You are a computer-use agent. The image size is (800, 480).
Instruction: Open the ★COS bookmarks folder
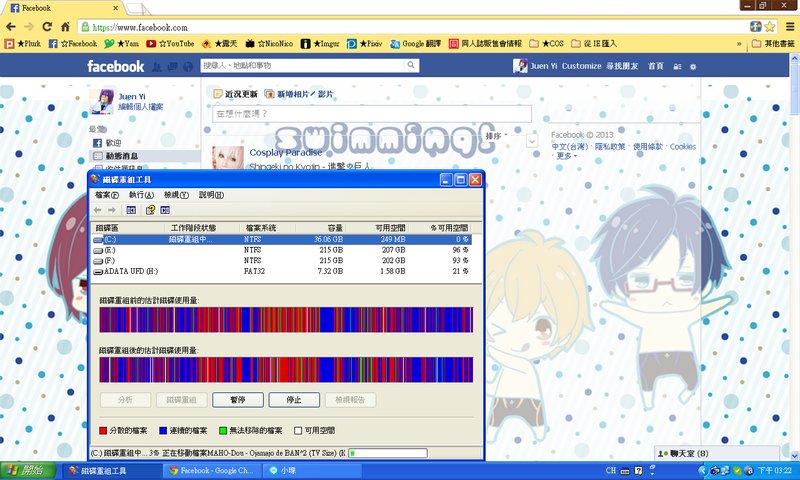(546, 44)
